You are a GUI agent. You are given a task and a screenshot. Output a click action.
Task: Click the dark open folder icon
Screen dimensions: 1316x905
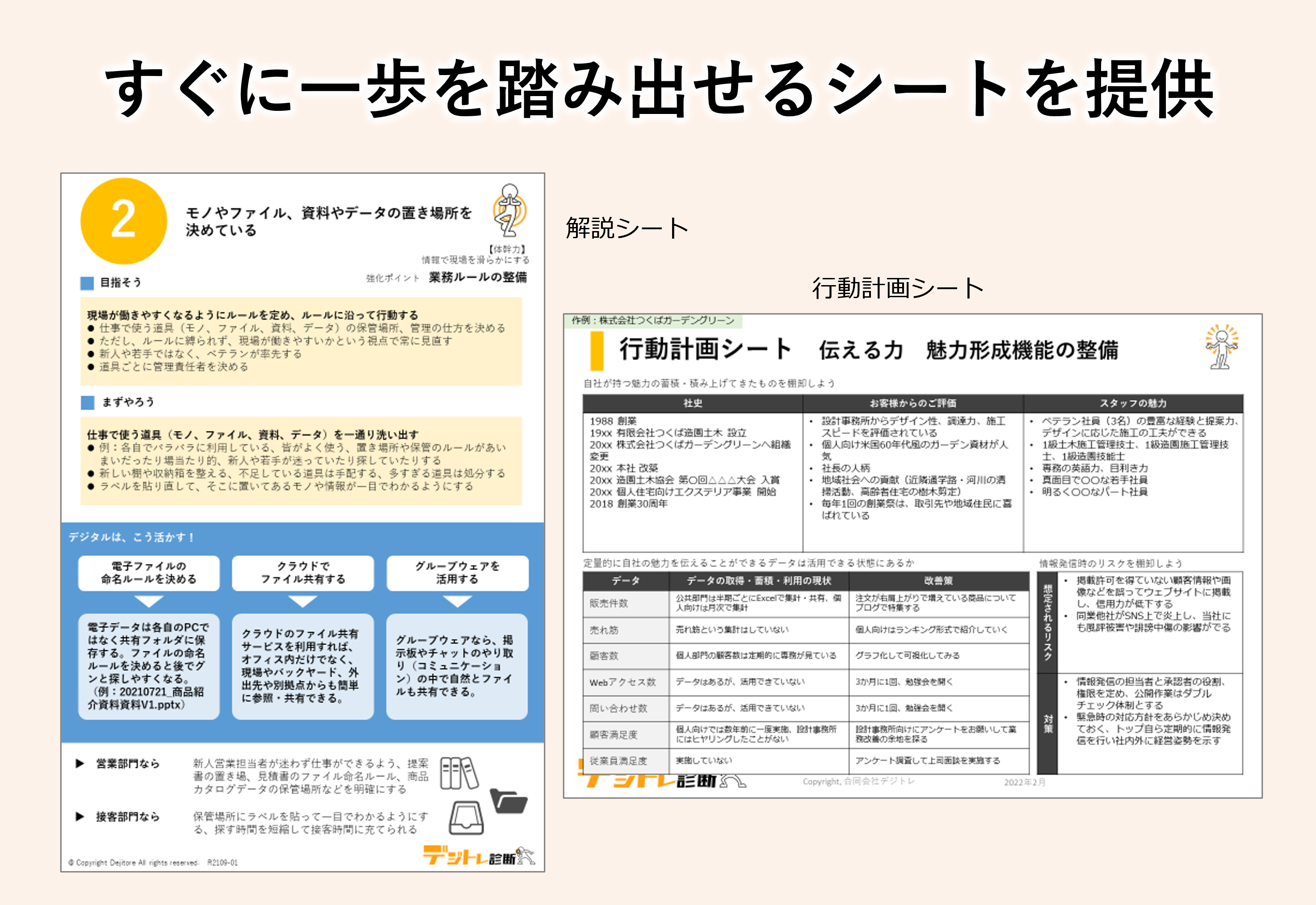tap(508, 801)
